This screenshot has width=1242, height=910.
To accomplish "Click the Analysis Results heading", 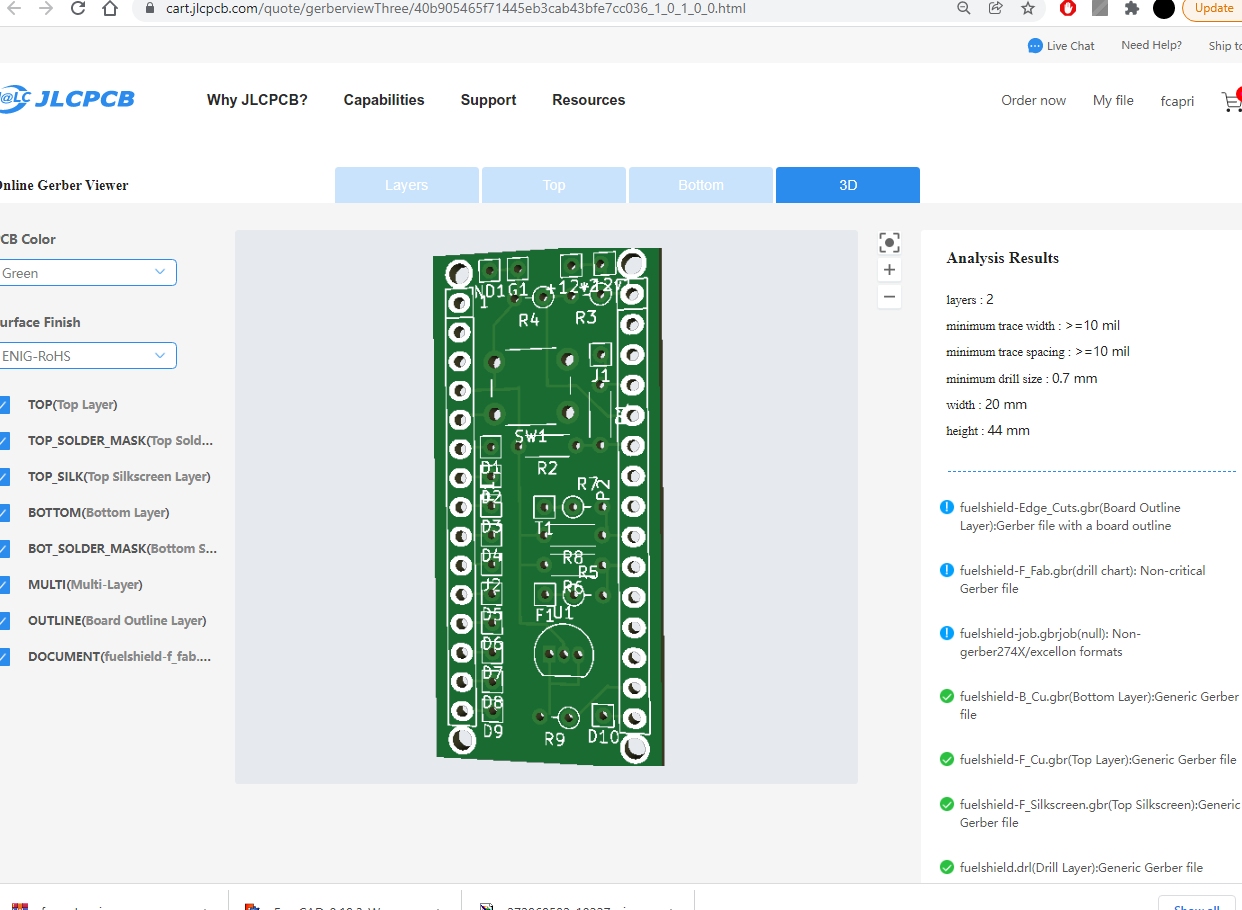I will (x=1002, y=258).
